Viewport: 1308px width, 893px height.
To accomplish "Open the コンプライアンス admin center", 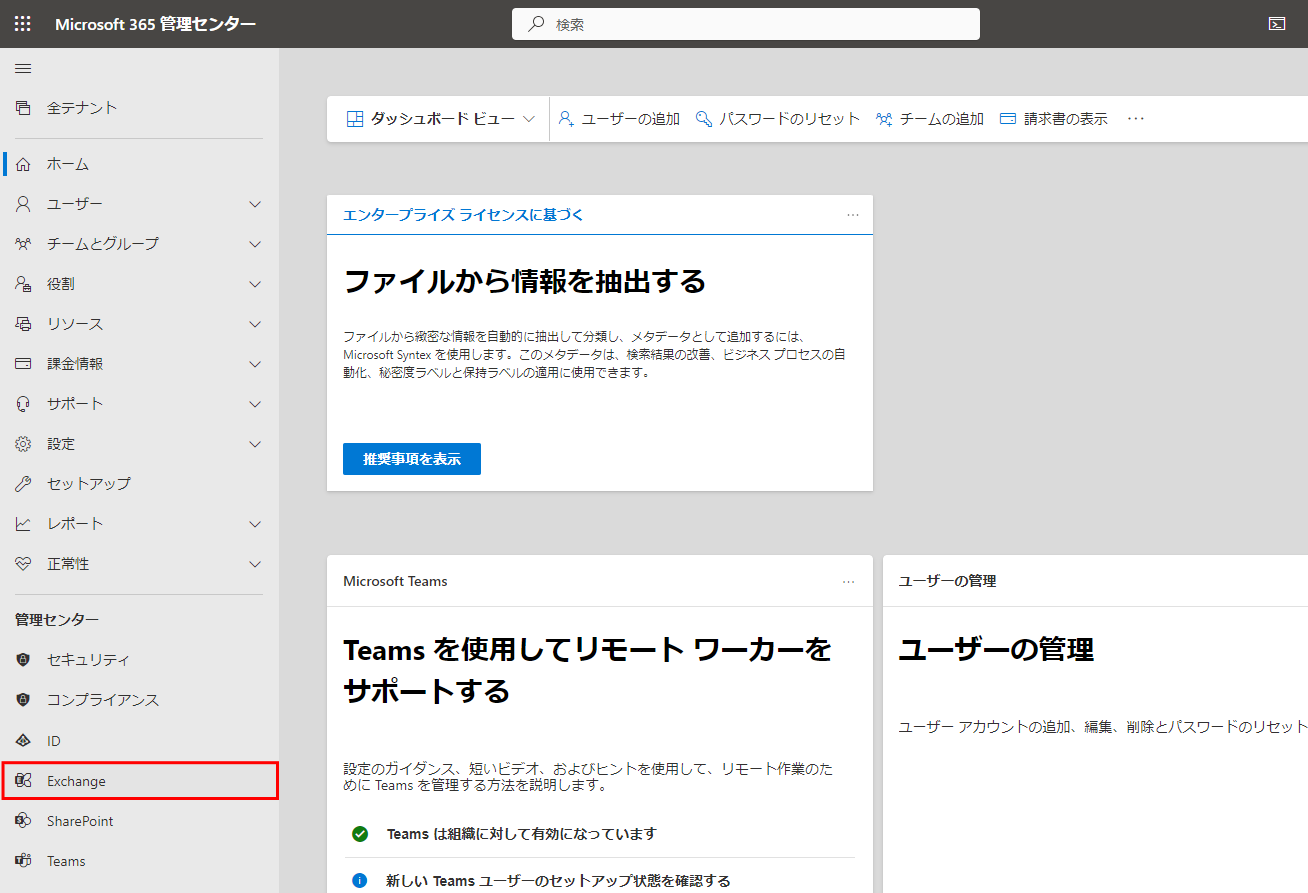I will 139,700.
